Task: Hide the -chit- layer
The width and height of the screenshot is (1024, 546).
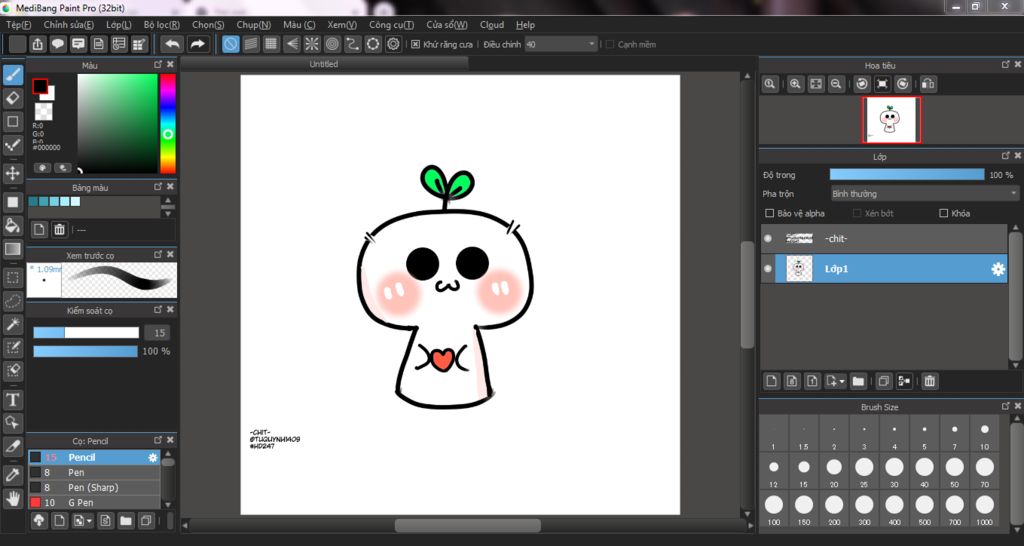Action: (x=768, y=239)
